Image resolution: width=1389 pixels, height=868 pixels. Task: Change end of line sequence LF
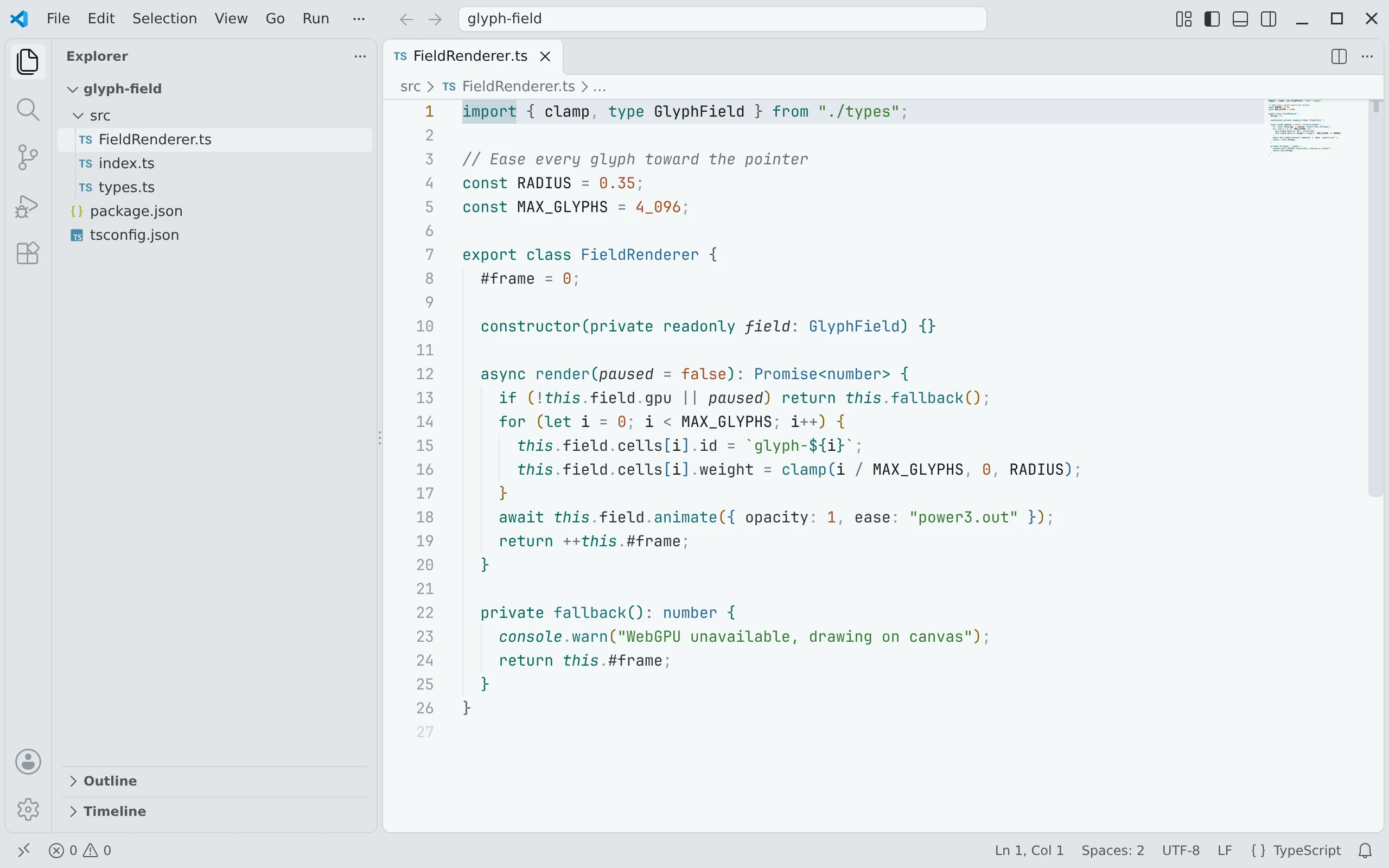coord(1225,850)
